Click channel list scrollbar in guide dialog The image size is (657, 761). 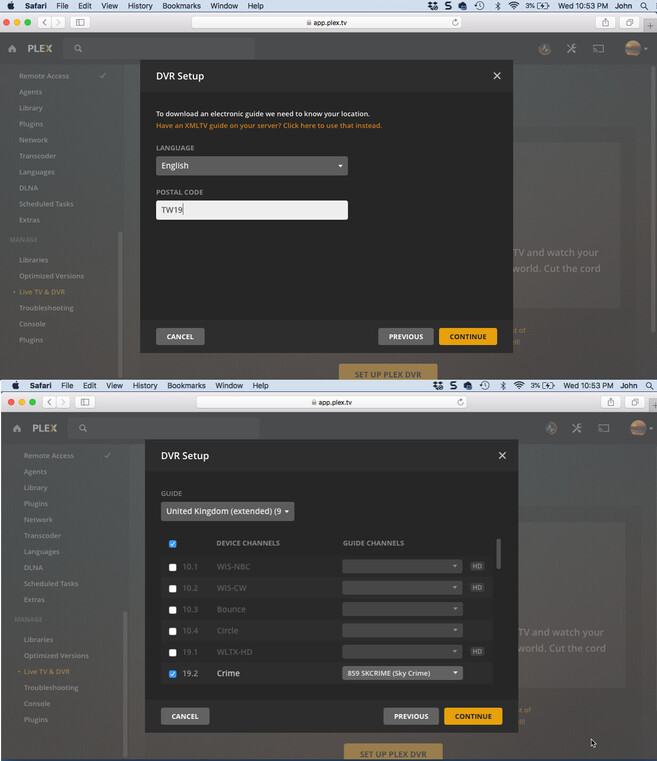click(498, 554)
